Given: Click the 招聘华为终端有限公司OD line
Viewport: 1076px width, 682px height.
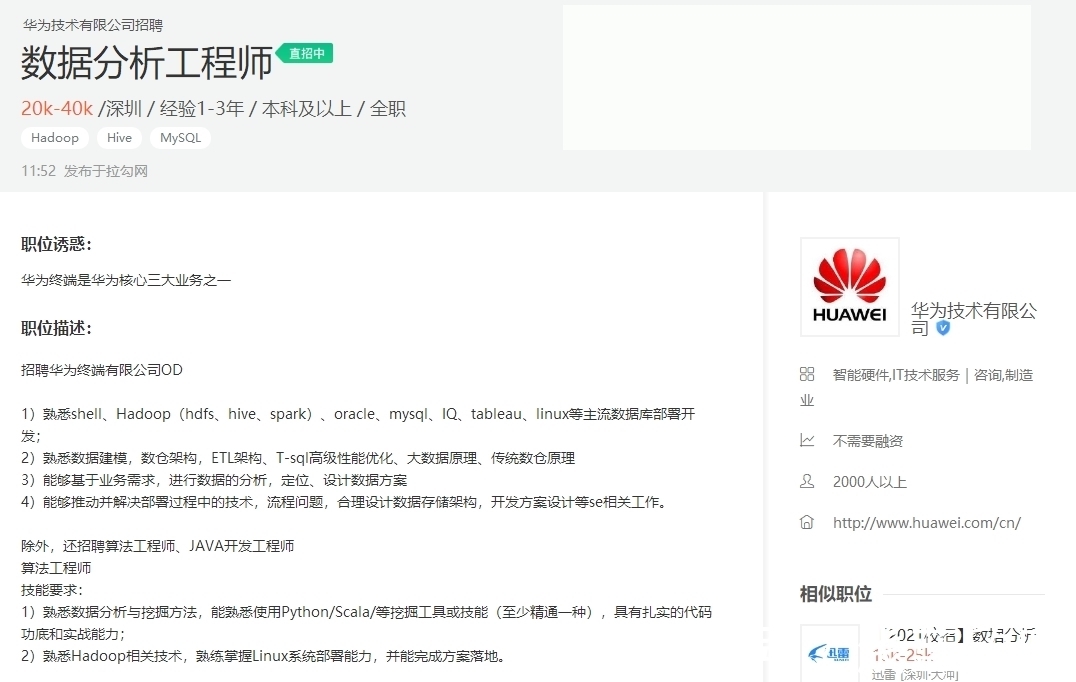Looking at the screenshot, I should click(x=102, y=370).
